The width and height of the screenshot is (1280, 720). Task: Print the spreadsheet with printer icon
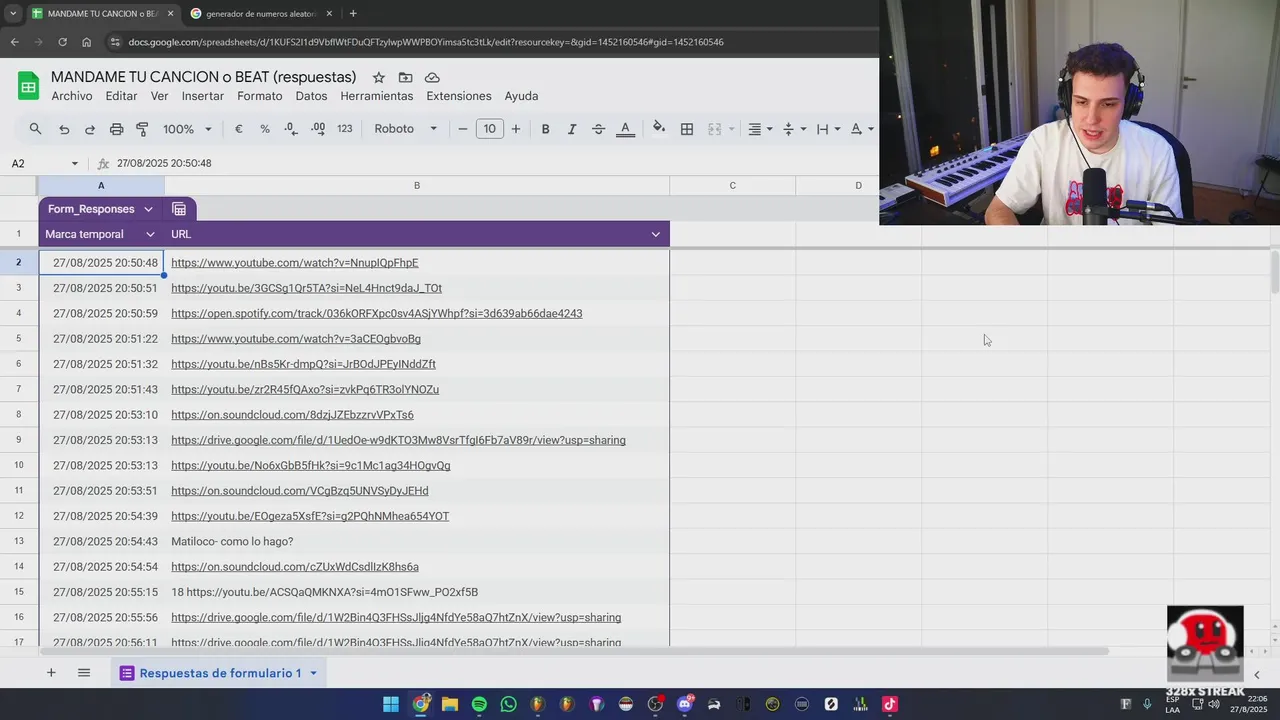tap(116, 129)
